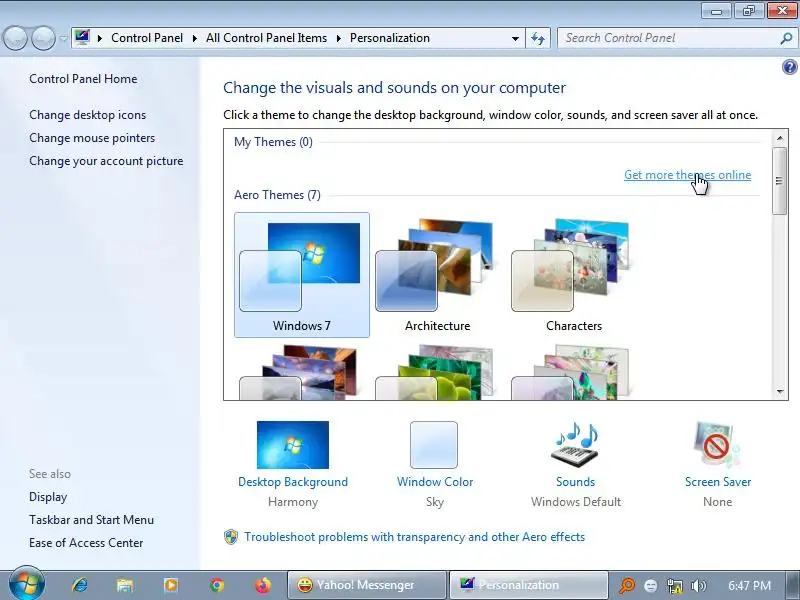The width and height of the screenshot is (800, 600).
Task: Open the Windows Start button
Action: tap(27, 584)
